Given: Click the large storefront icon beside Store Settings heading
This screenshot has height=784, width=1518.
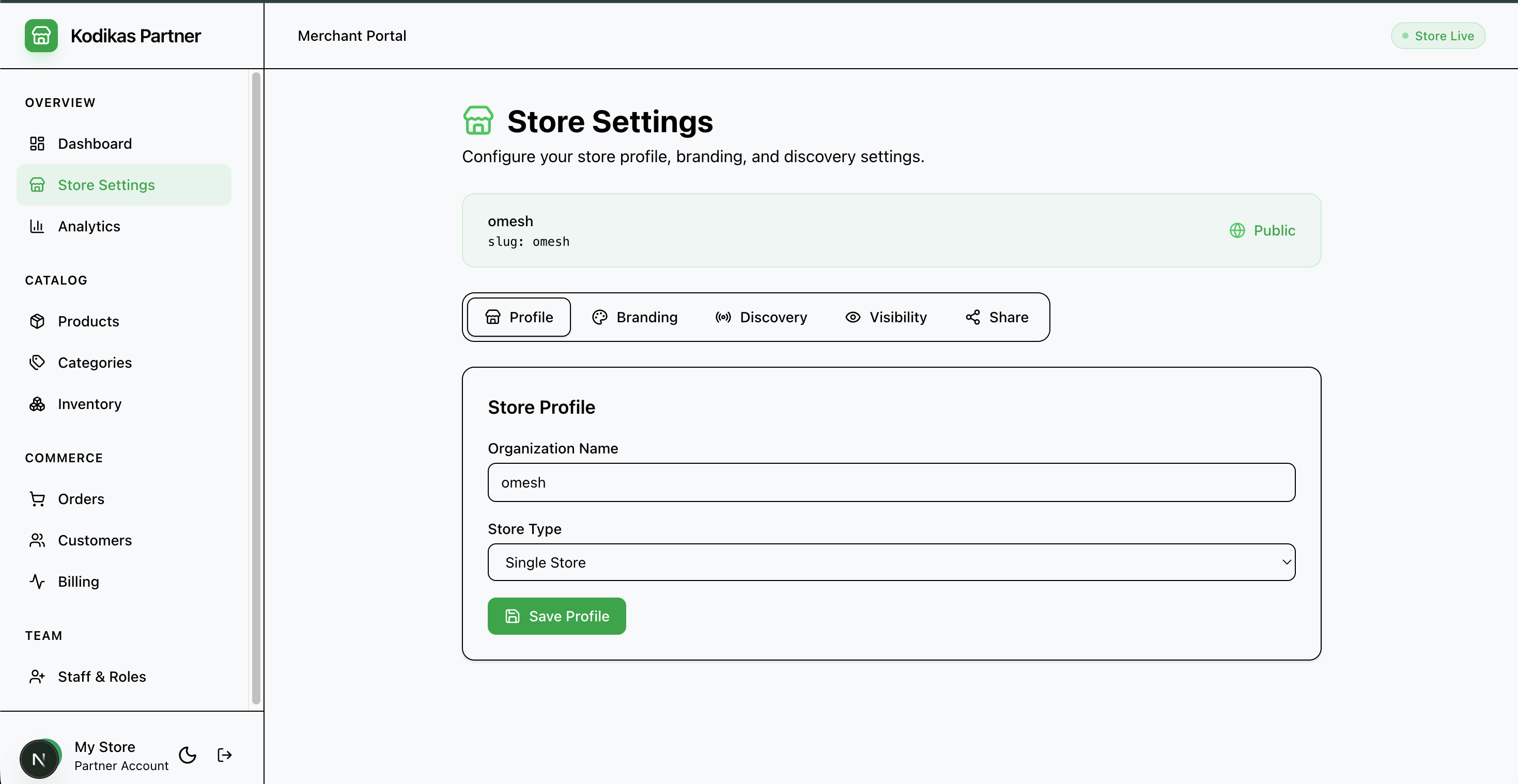Looking at the screenshot, I should pyautogui.click(x=478, y=121).
